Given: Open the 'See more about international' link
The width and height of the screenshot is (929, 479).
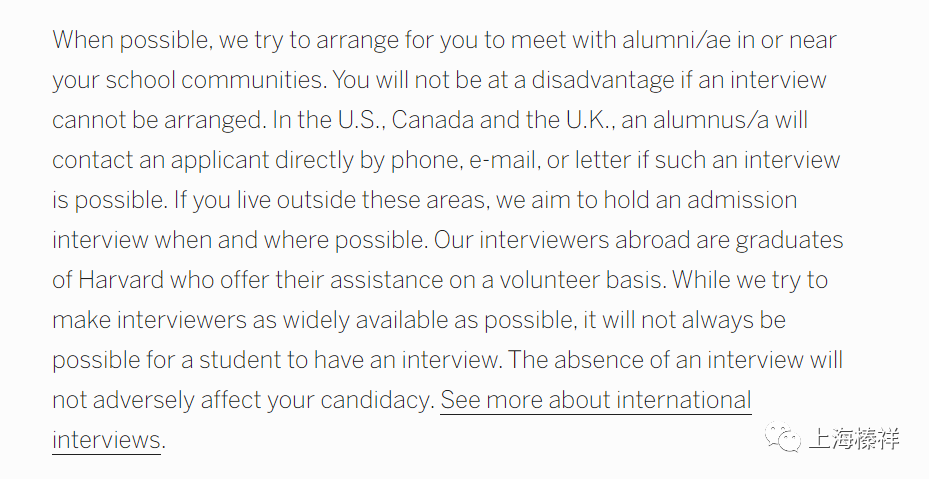Looking at the screenshot, I should point(596,400).
